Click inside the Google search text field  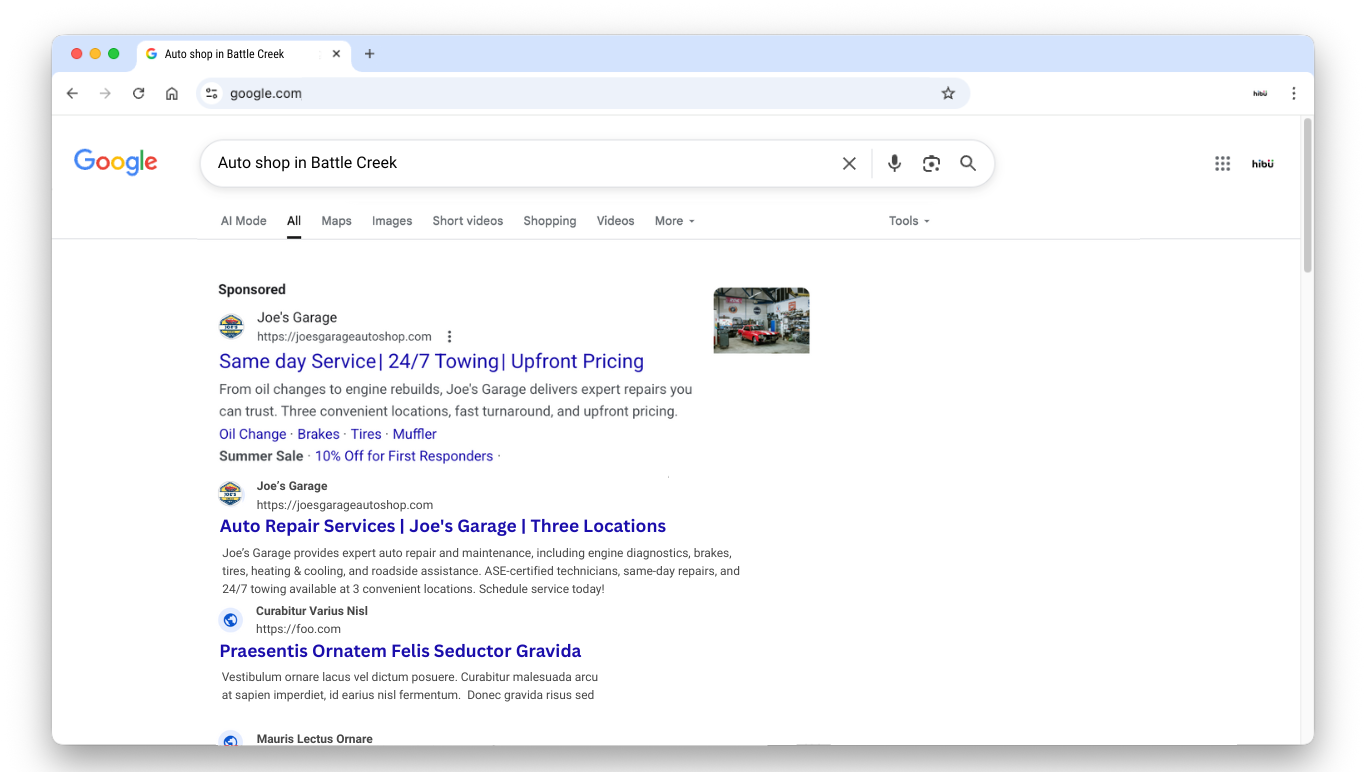[x=520, y=163]
